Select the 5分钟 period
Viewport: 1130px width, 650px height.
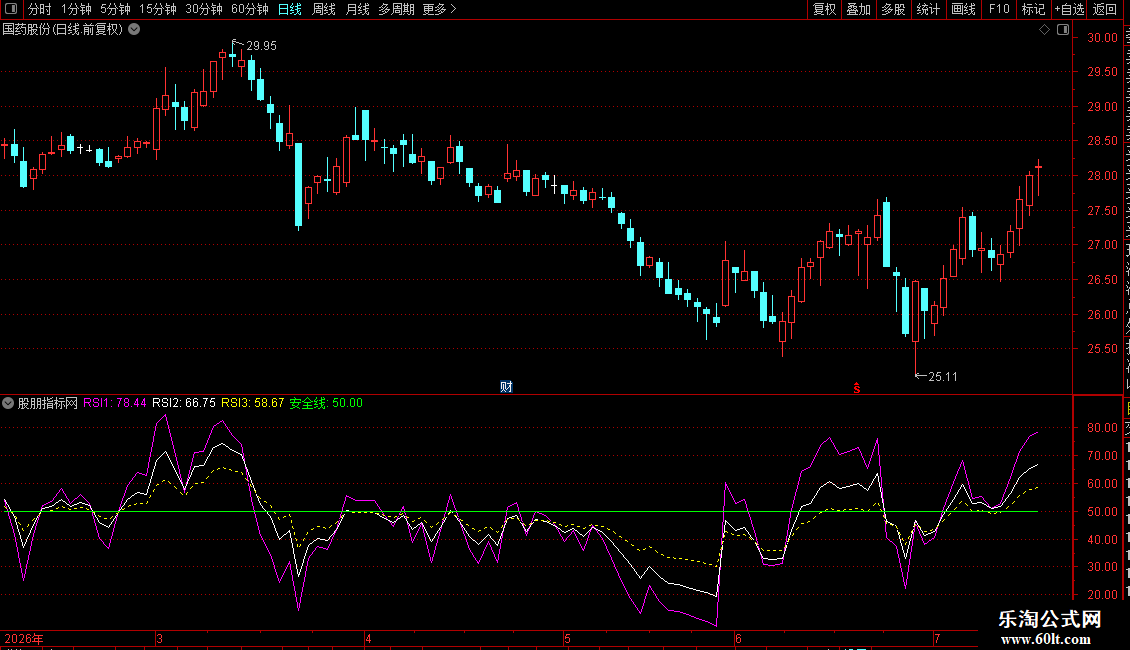115,9
